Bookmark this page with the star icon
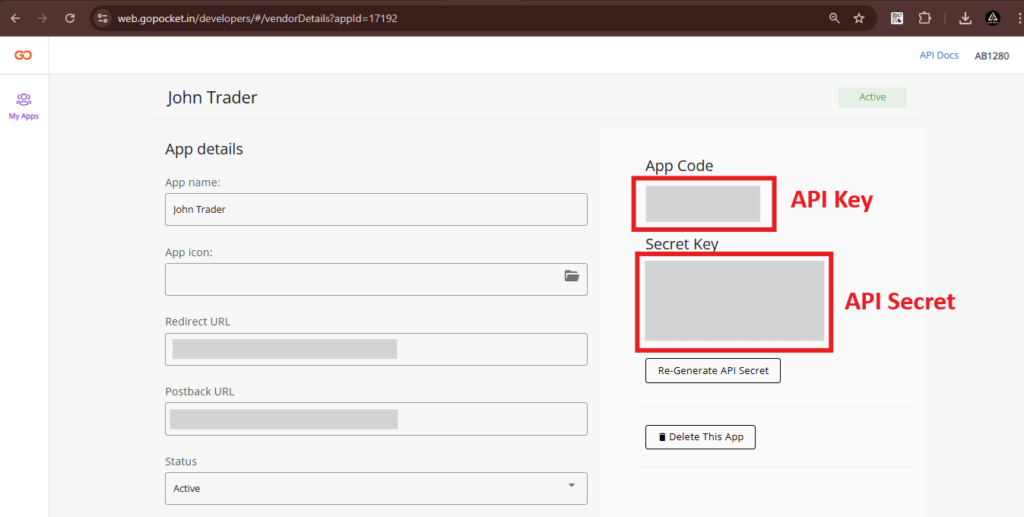This screenshot has width=1024, height=517. pos(859,18)
